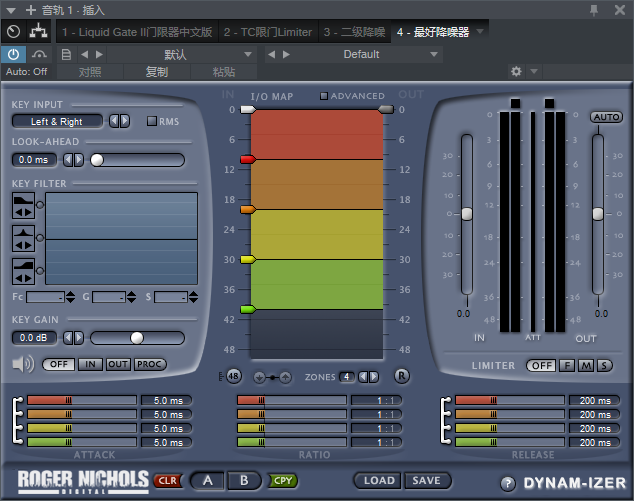634x501 pixels.
Task: Switch to Liquid Gate II insert tab
Action: point(137,32)
